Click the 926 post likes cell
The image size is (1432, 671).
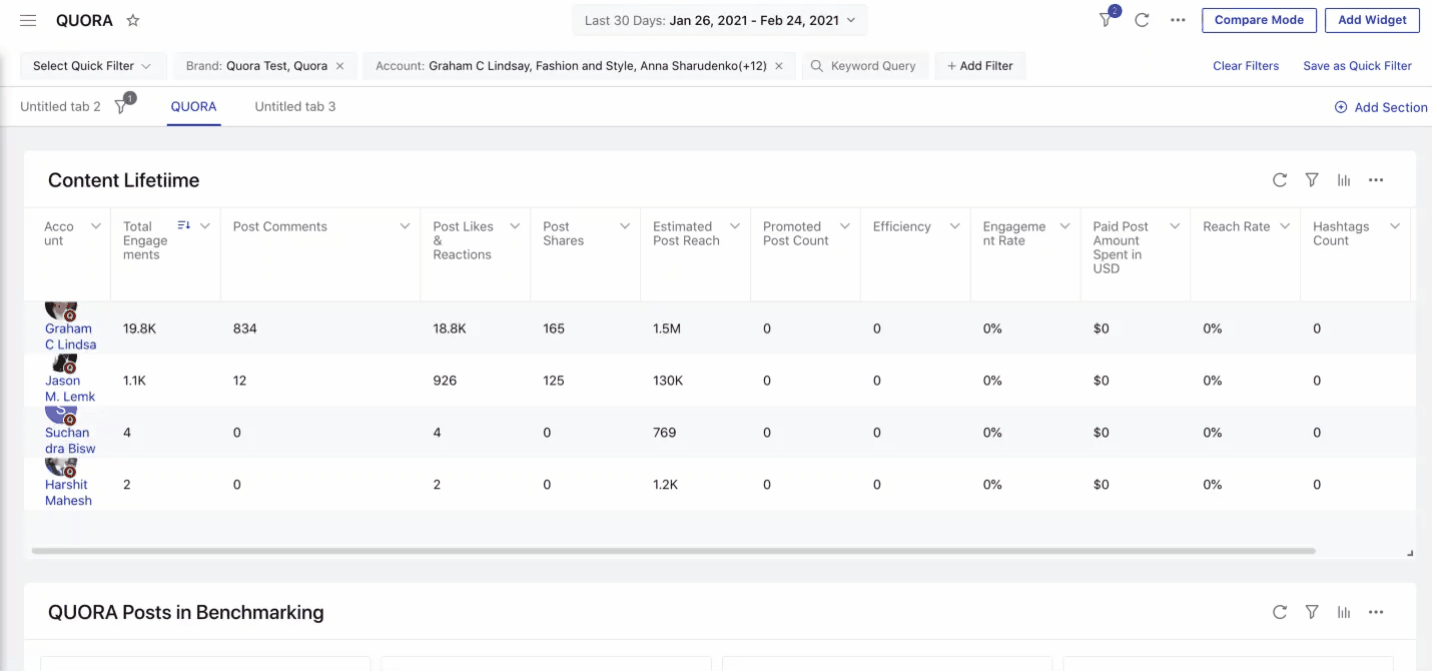pyautogui.click(x=445, y=380)
